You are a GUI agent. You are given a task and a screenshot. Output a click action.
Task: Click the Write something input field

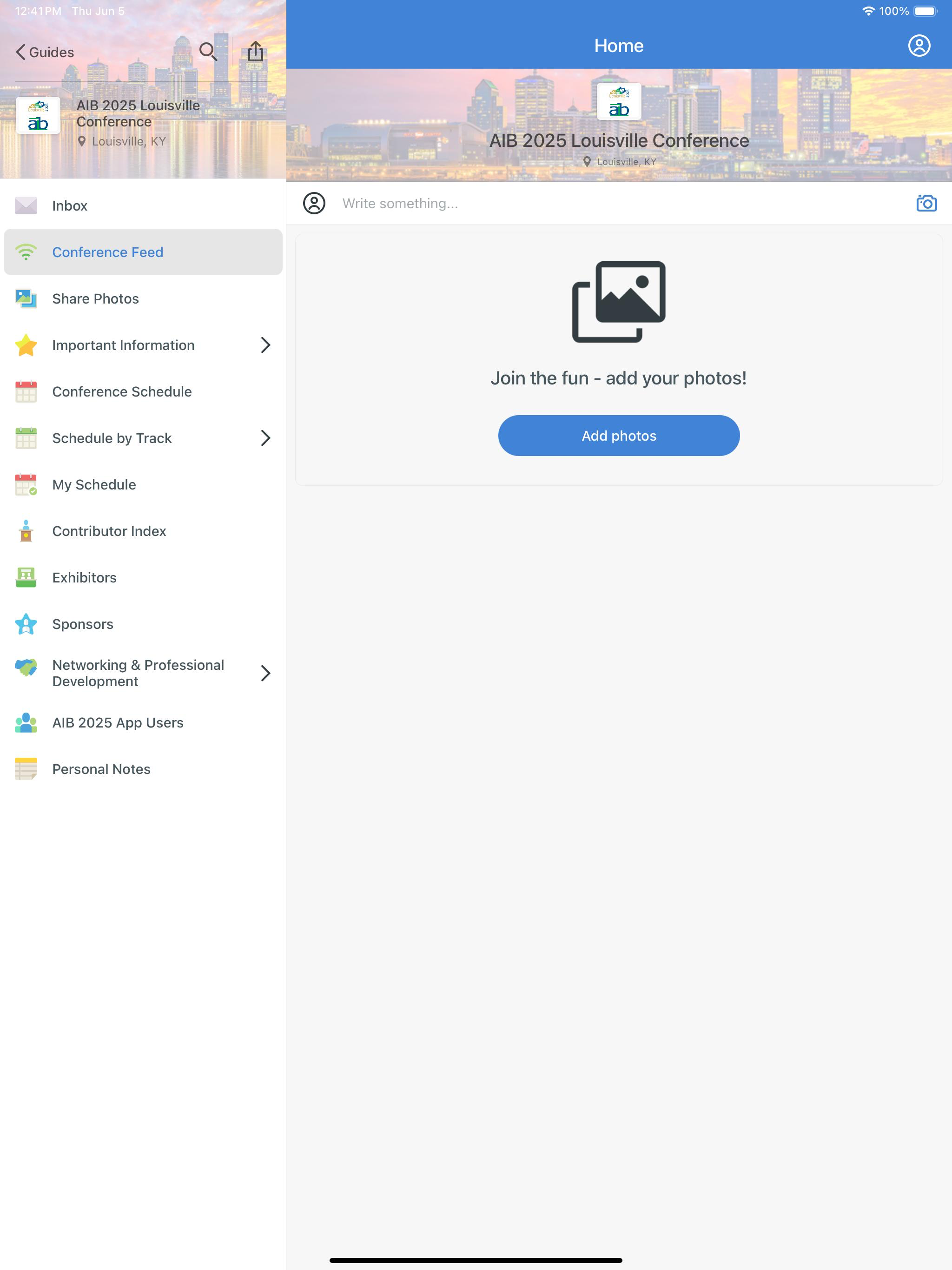[x=619, y=203]
